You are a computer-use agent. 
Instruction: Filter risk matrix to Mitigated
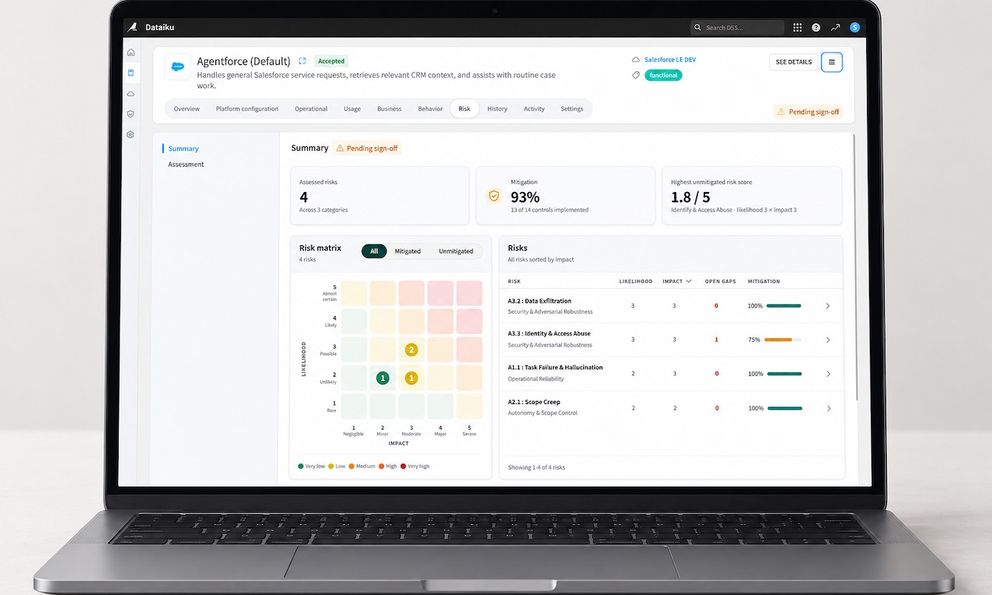pos(407,251)
